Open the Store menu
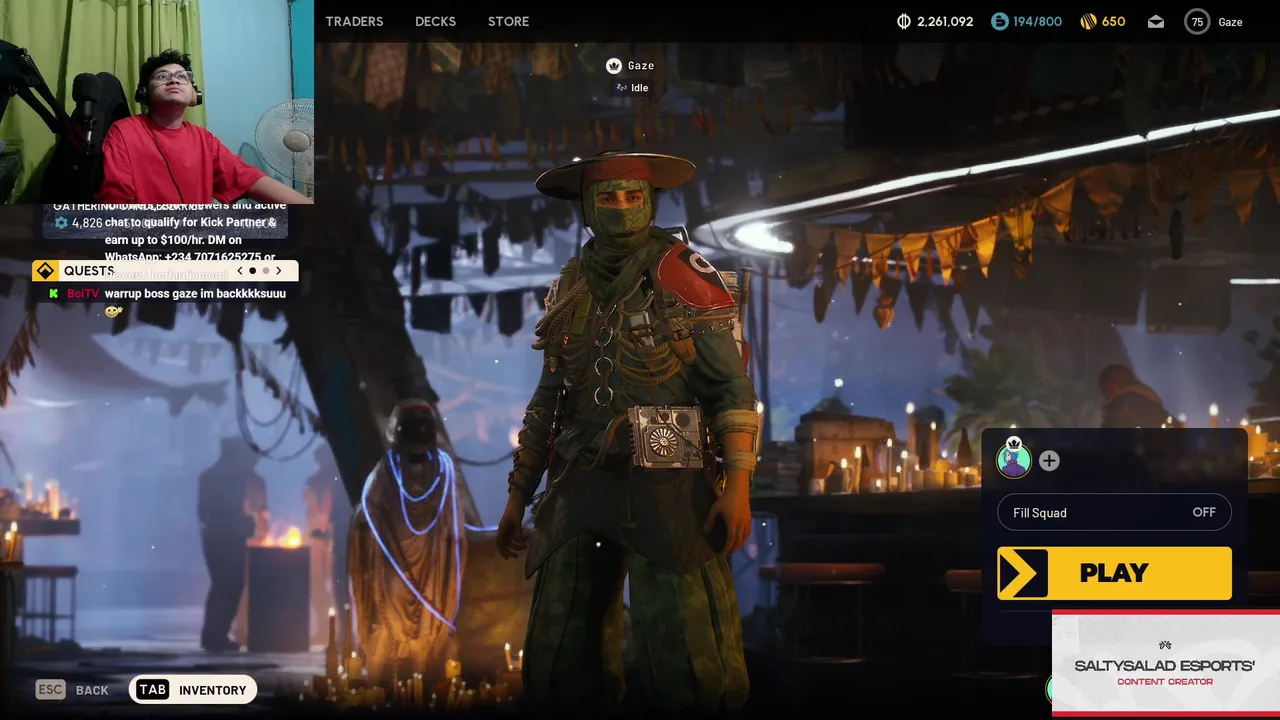Viewport: 1280px width, 720px height. point(508,21)
